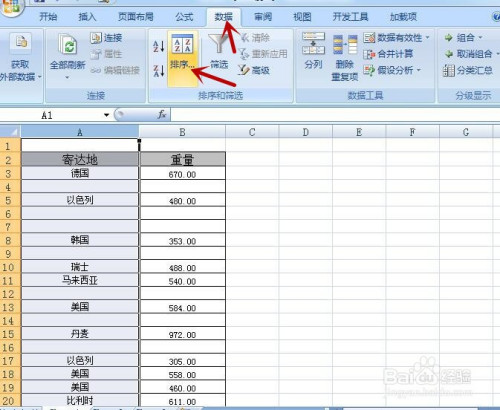500x410 pixels.
Task: Expand the Name Box dropdown arrow
Action: 106,115
